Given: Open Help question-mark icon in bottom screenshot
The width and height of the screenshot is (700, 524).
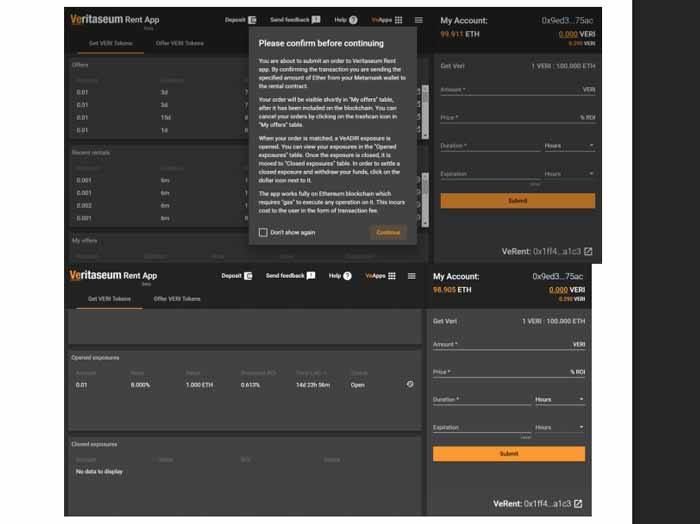Looking at the screenshot, I should pos(347,276).
